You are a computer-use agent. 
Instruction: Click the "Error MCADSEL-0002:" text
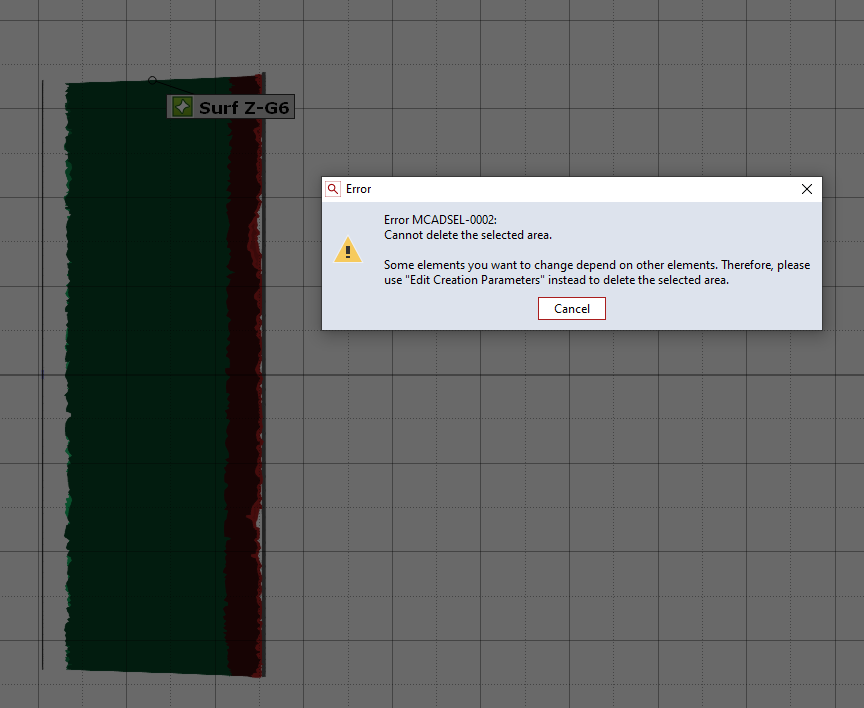click(440, 220)
